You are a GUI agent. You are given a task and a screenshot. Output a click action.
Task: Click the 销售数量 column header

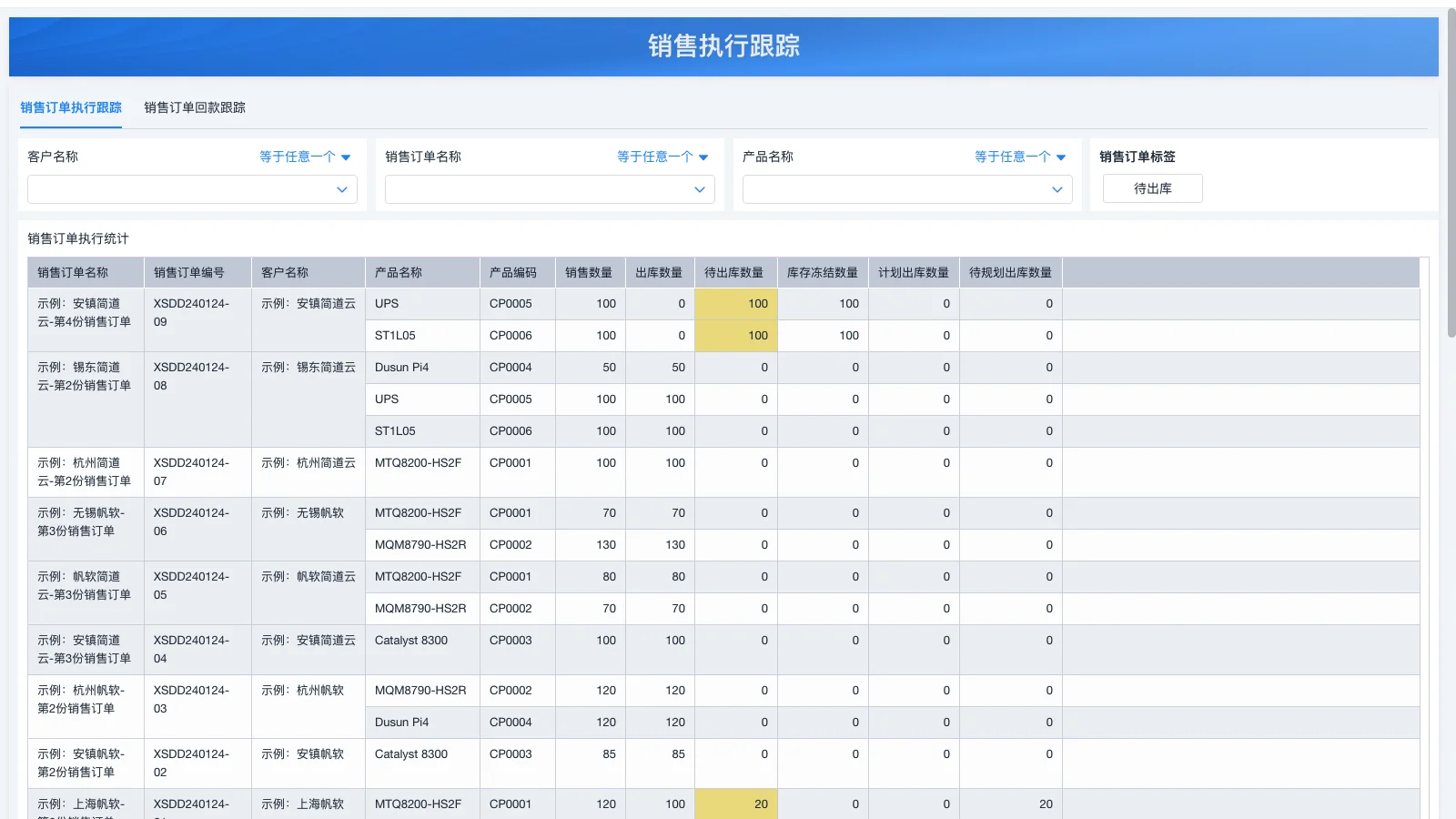pyautogui.click(x=589, y=271)
